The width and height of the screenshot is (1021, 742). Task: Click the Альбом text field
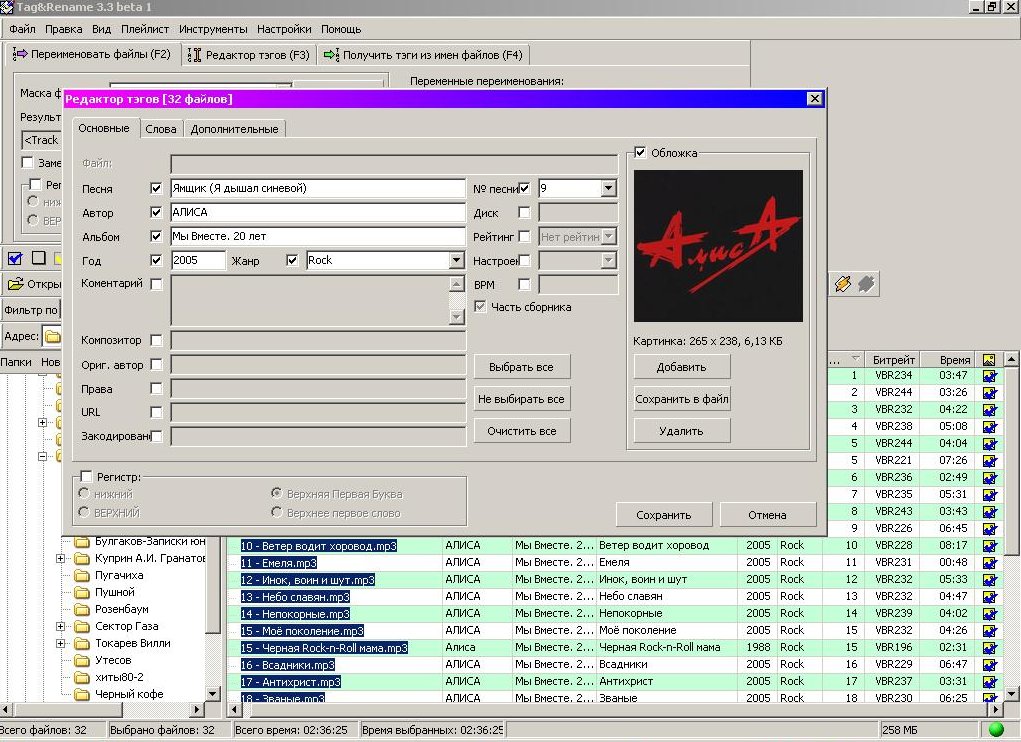(x=318, y=236)
